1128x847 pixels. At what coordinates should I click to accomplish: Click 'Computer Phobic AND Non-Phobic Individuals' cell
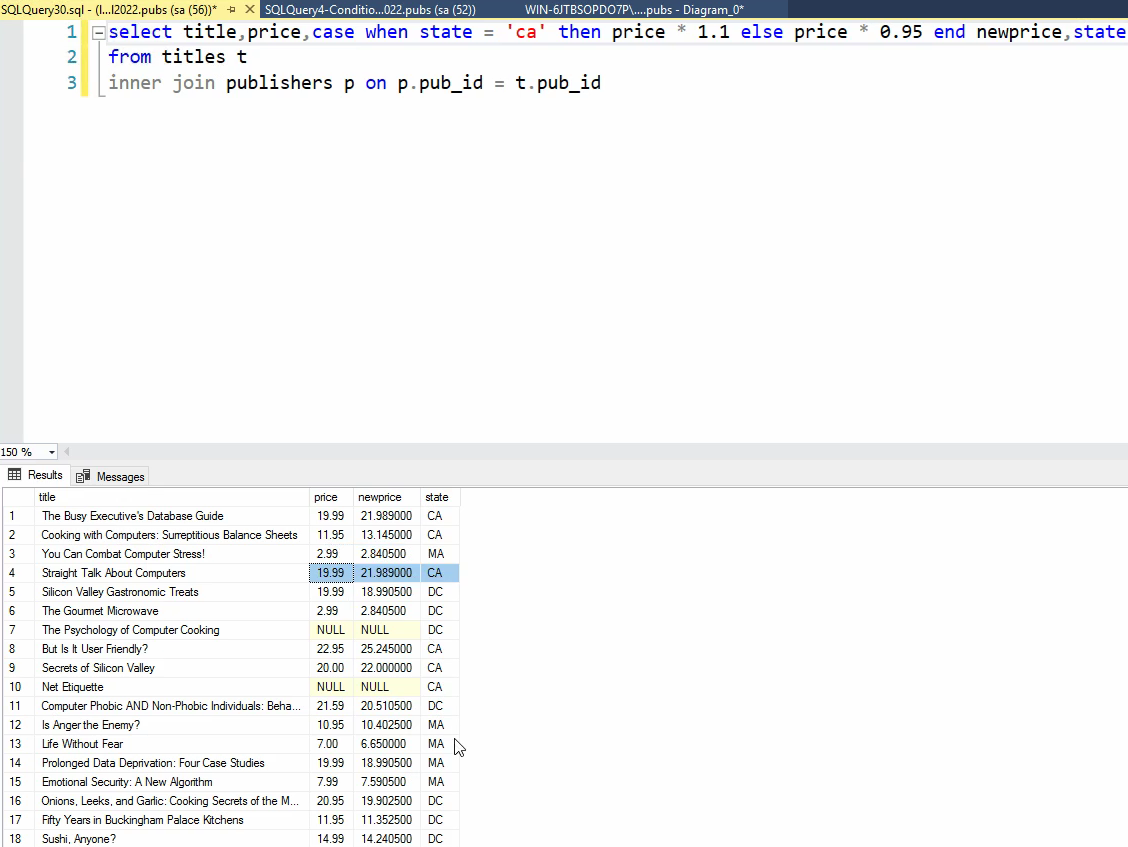pyautogui.click(x=172, y=706)
